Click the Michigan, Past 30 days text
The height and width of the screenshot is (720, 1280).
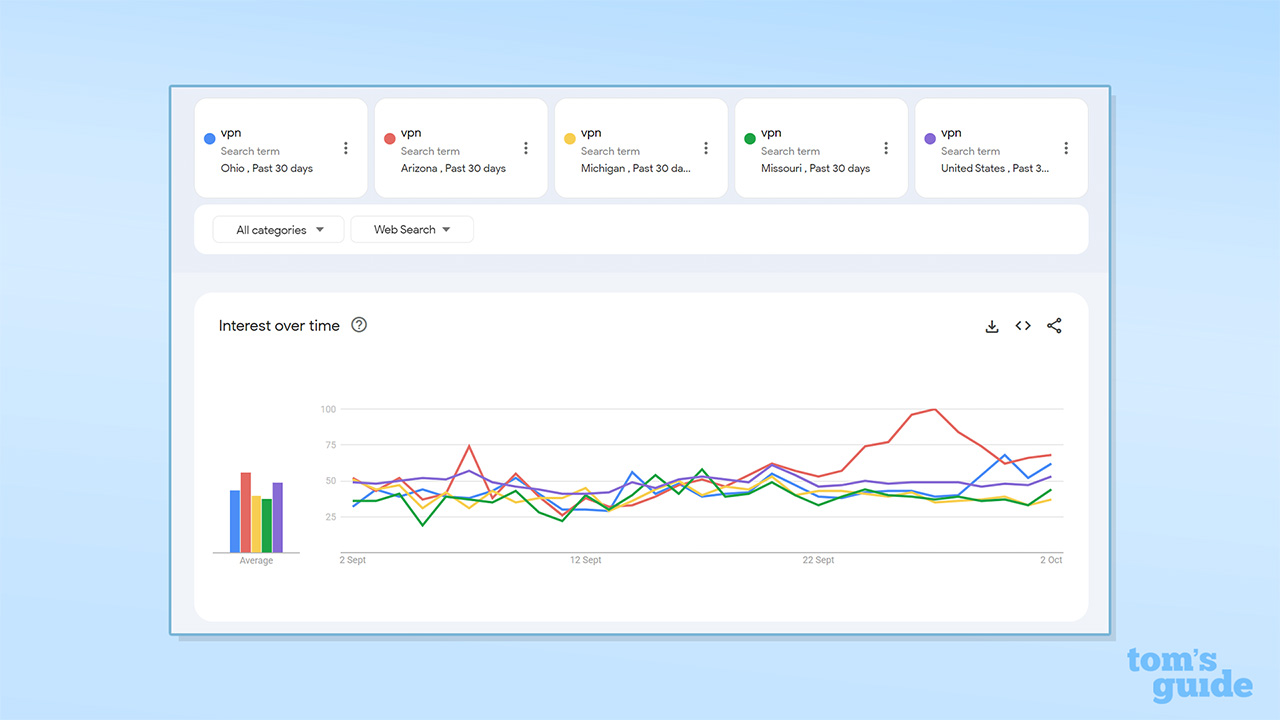635,169
